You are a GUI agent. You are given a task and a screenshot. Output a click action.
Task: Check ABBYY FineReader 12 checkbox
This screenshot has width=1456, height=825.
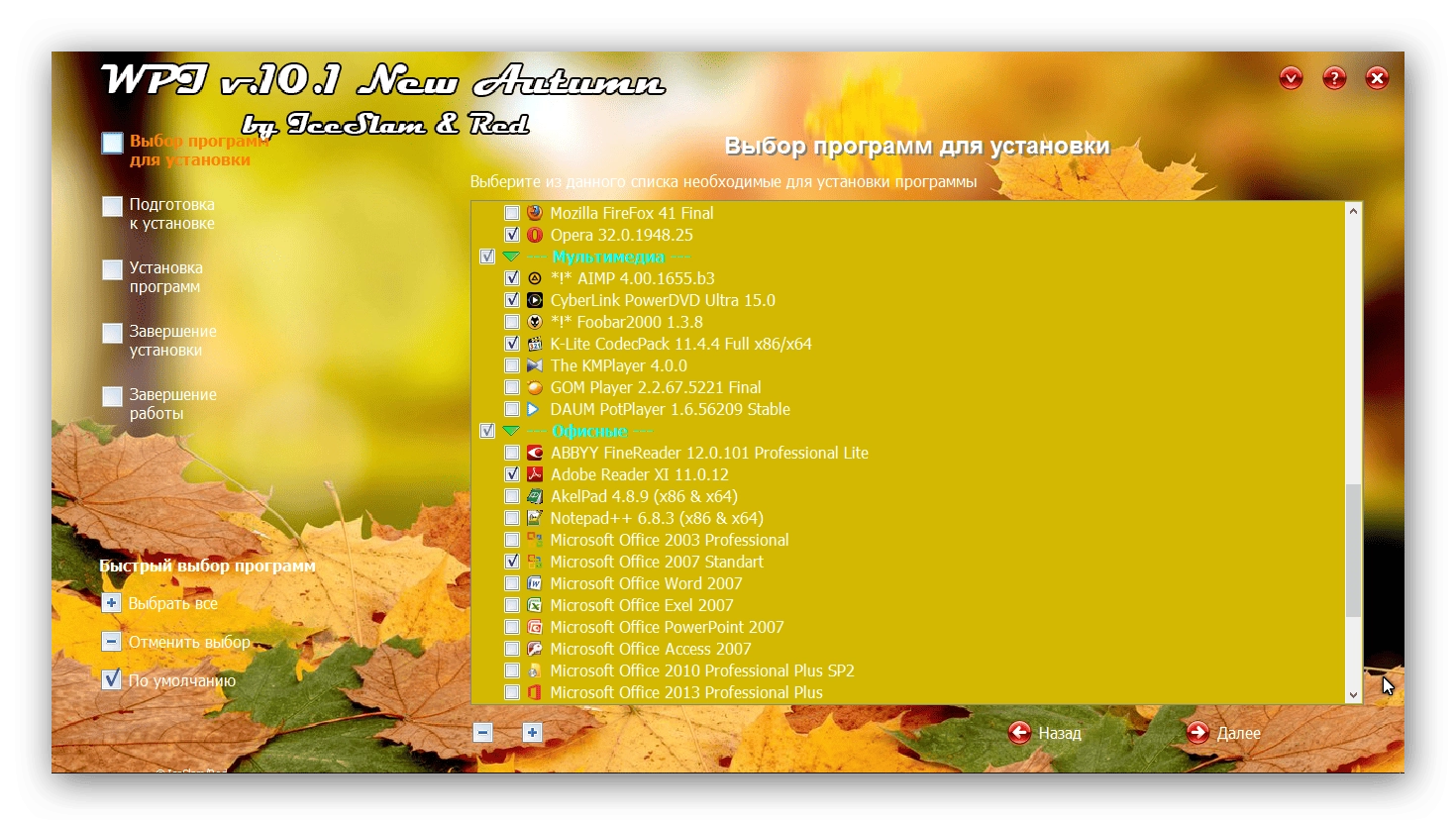512,453
